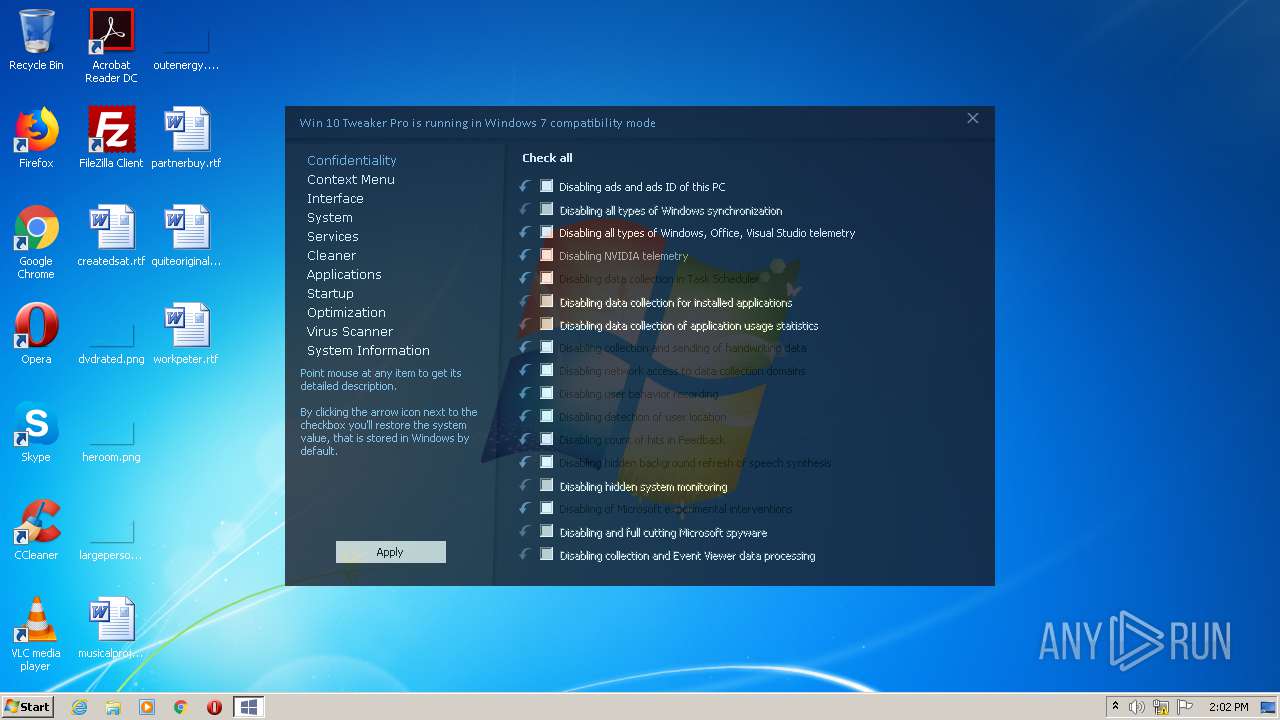
Task: Show hidden system tray icons
Action: pos(1115,707)
